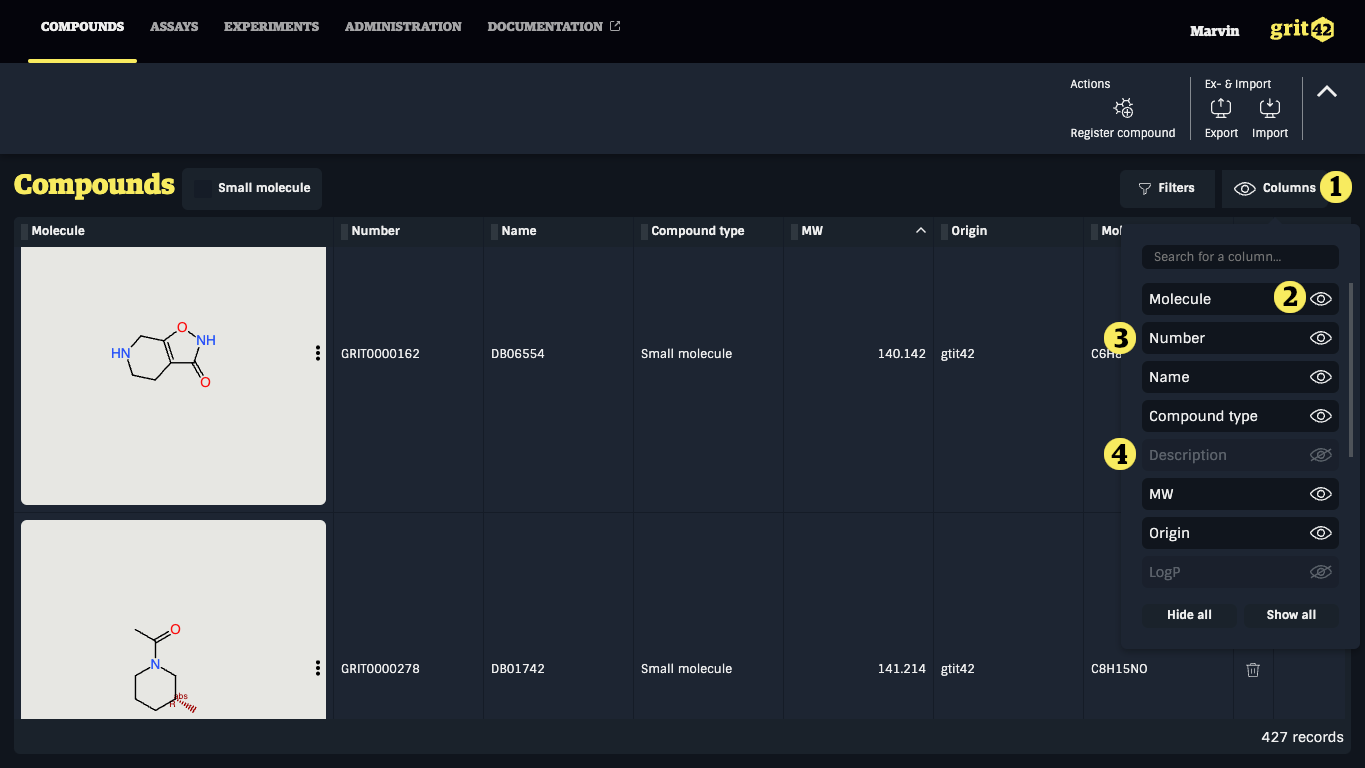1365x768 pixels.
Task: Click molecule thumbnail of DB01742
Action: coord(173,619)
